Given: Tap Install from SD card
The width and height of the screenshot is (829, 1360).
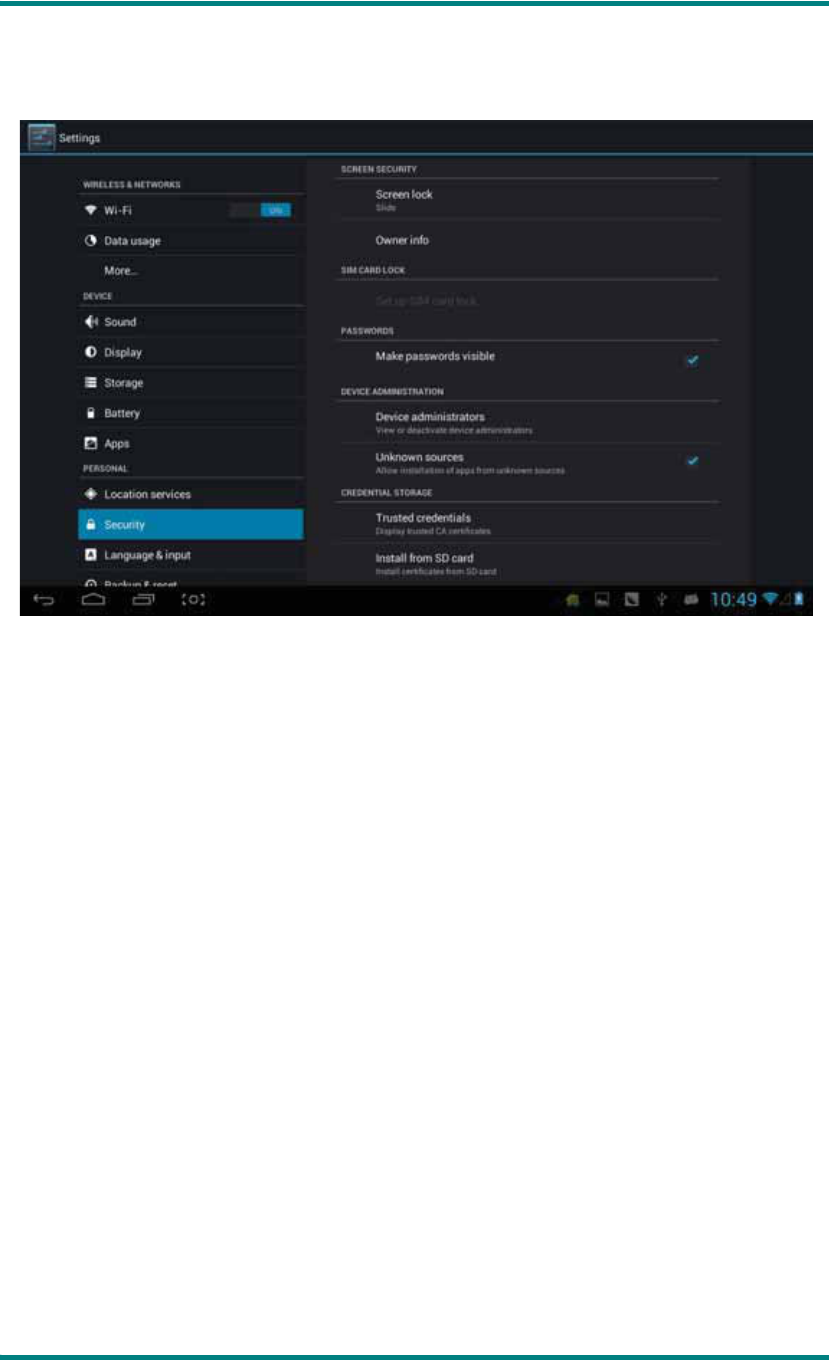Looking at the screenshot, I should 527,563.
